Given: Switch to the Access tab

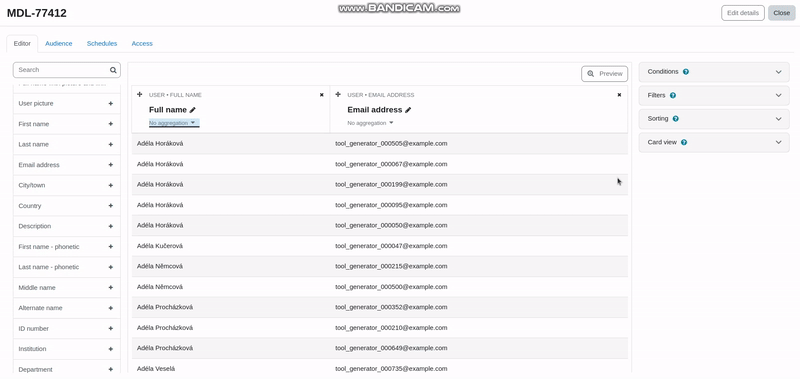Looking at the screenshot, I should pos(142,44).
